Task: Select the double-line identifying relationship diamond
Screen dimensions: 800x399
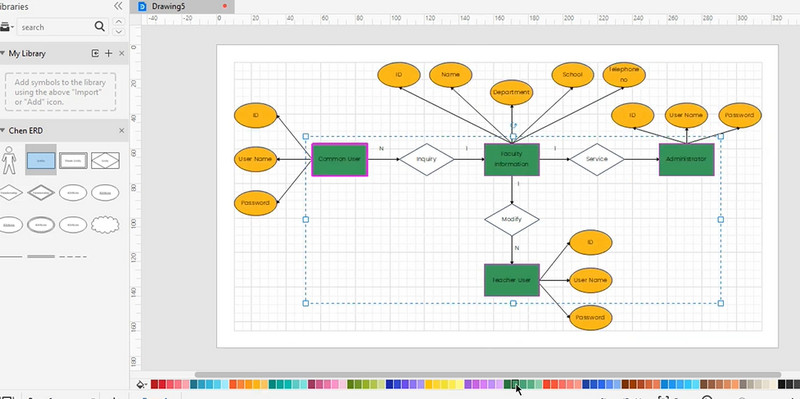Action: point(41,193)
